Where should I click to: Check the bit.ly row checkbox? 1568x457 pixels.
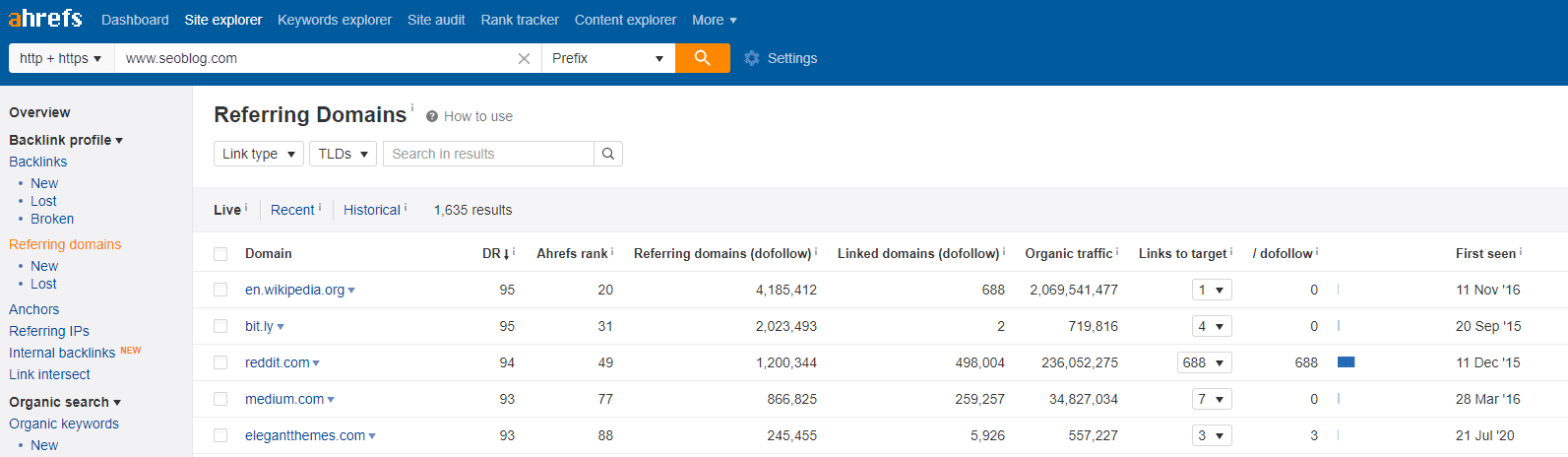[x=220, y=327]
